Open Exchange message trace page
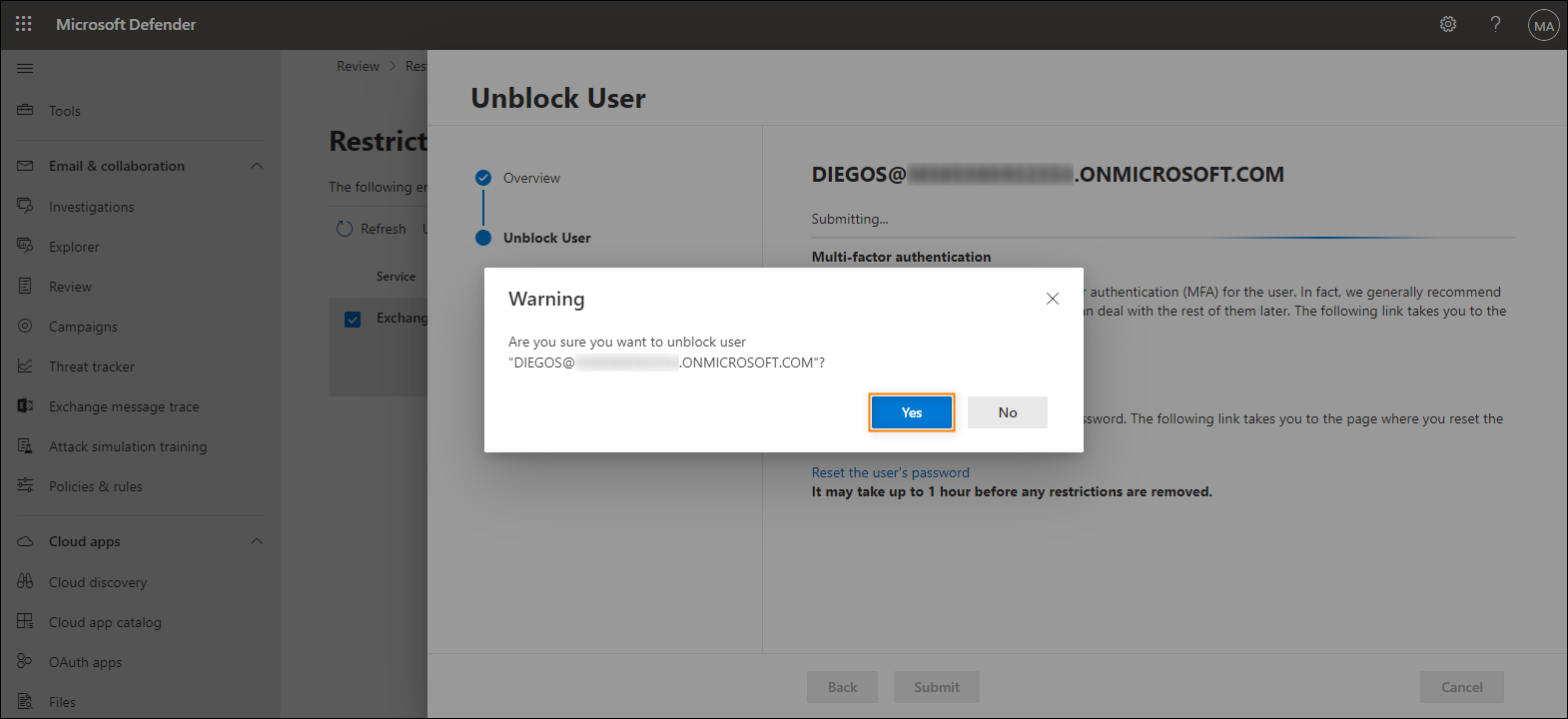 (124, 406)
